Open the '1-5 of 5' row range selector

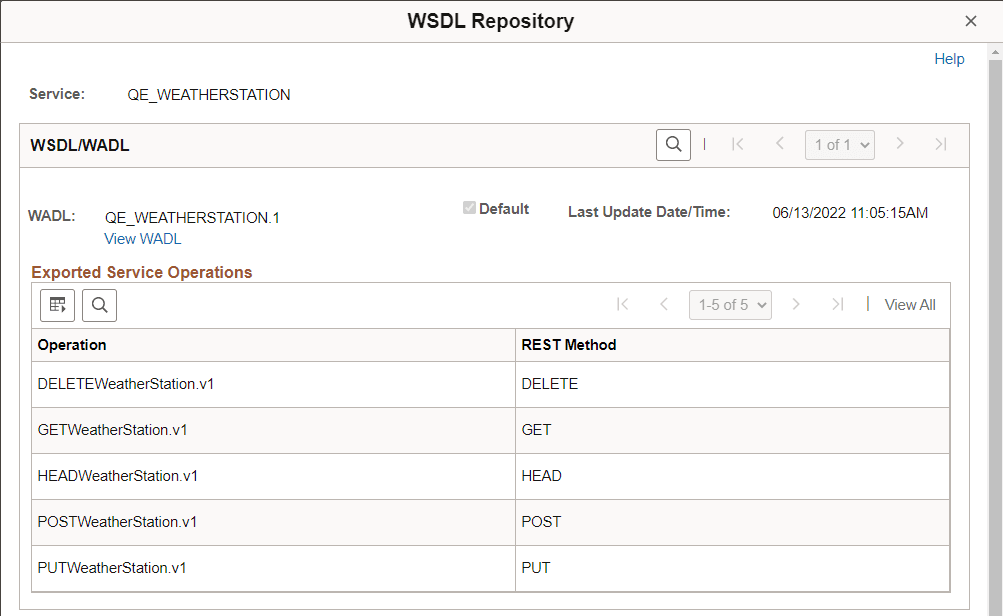730,304
